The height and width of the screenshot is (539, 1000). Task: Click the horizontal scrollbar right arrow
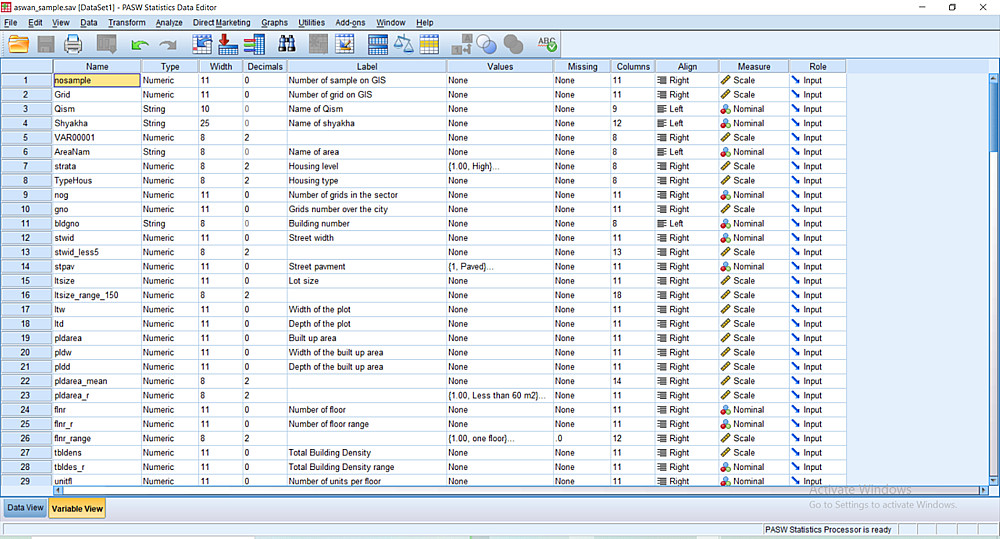pos(983,490)
